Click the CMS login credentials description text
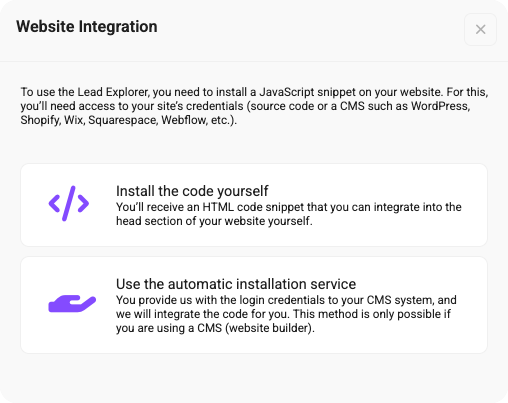This screenshot has width=508, height=403. click(x=286, y=314)
